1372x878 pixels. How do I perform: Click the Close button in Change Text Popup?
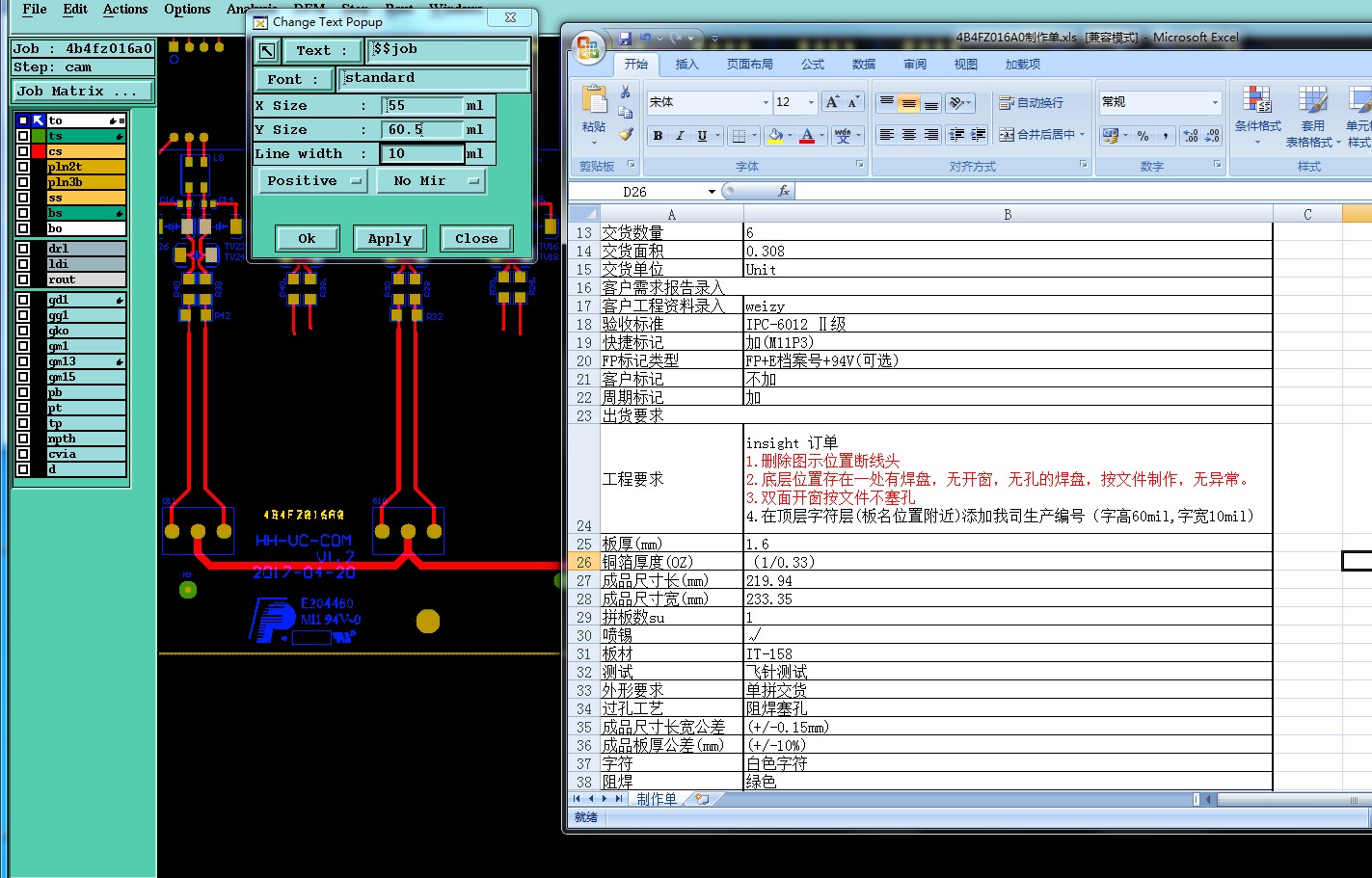coord(476,238)
